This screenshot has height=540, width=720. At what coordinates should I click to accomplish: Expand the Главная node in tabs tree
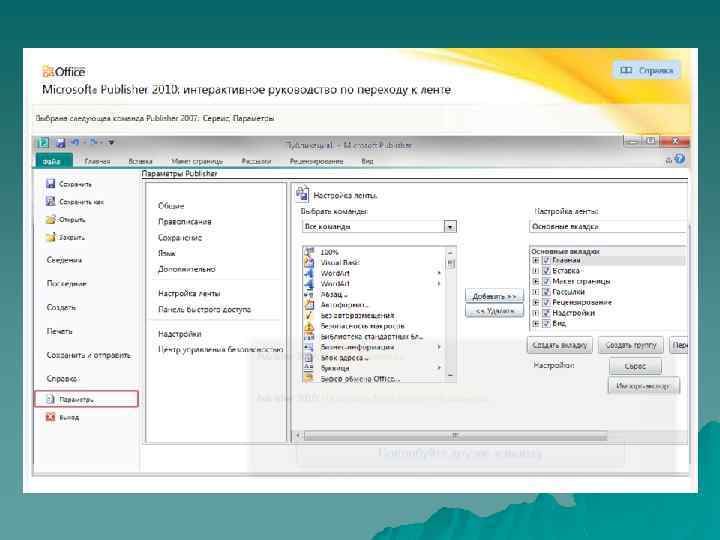coord(535,260)
